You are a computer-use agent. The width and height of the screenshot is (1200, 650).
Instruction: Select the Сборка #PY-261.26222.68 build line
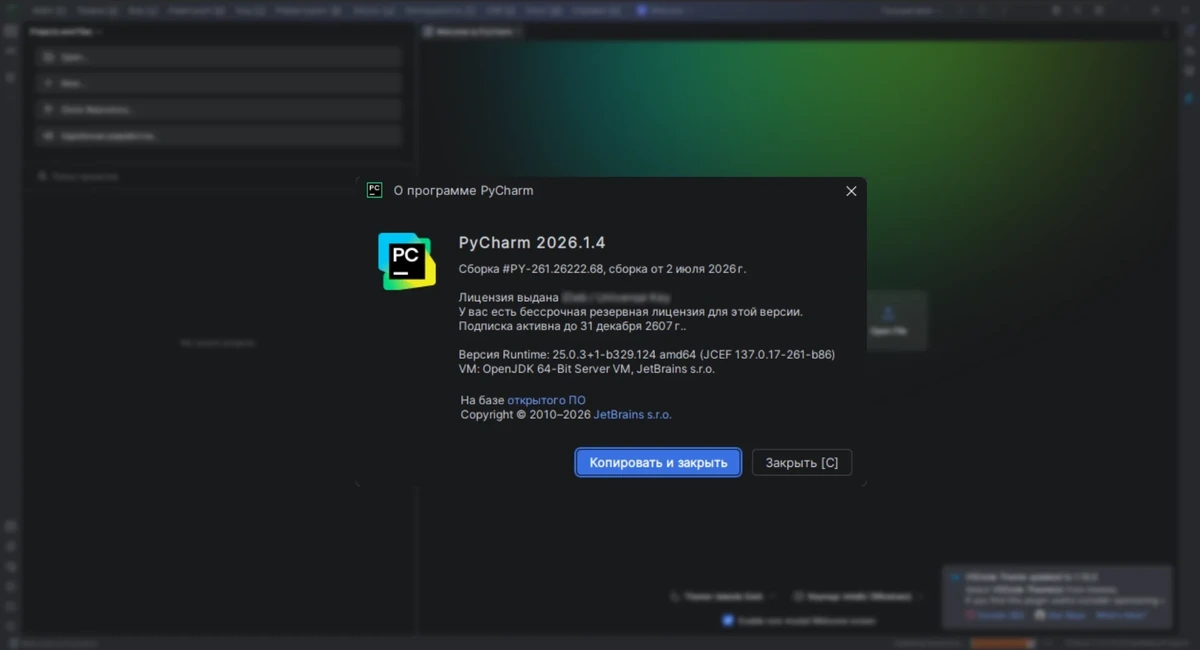pyautogui.click(x=602, y=269)
